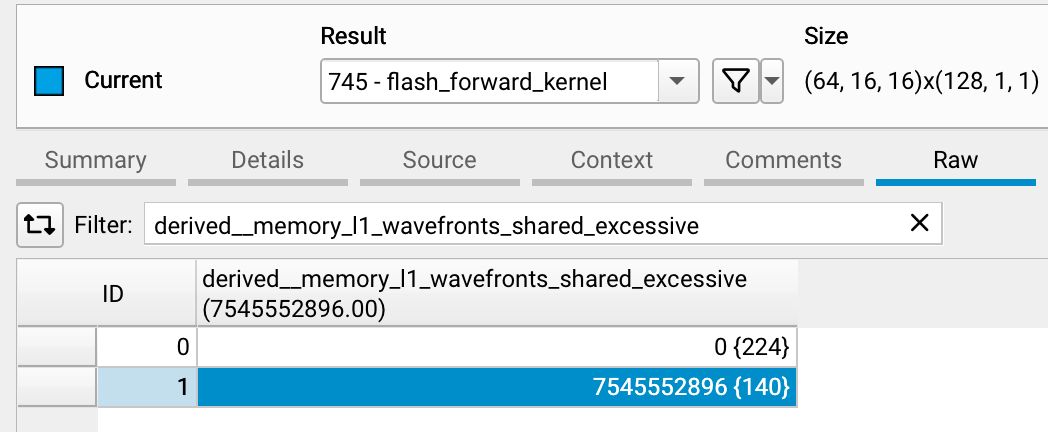Click into the Filter text field

tap(520, 226)
